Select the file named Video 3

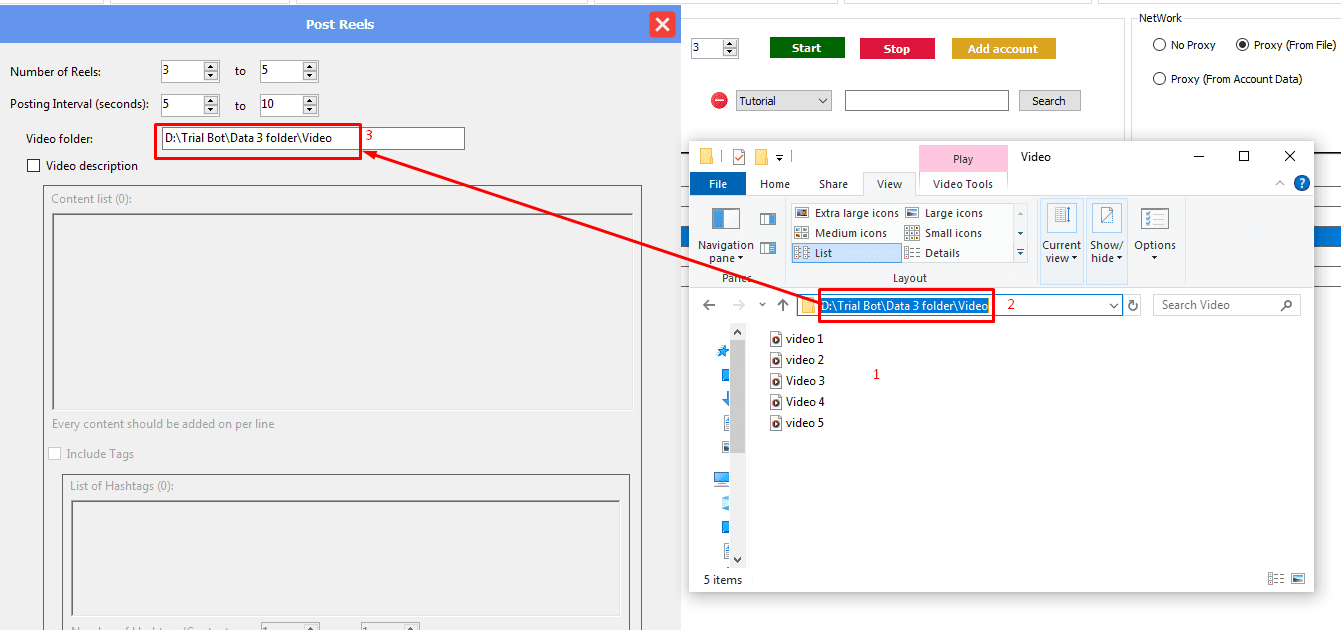point(797,381)
